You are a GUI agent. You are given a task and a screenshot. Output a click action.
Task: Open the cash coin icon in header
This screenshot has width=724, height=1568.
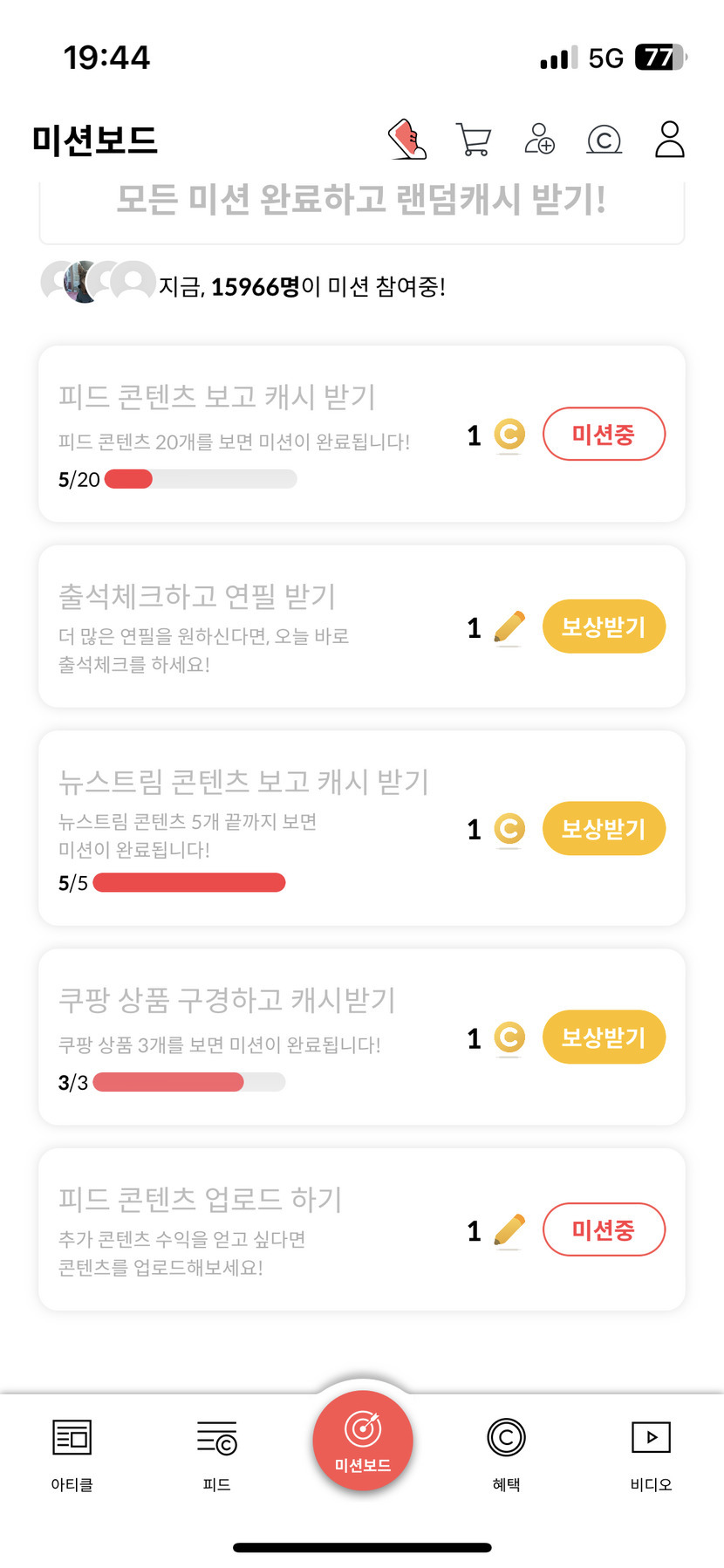[604, 140]
